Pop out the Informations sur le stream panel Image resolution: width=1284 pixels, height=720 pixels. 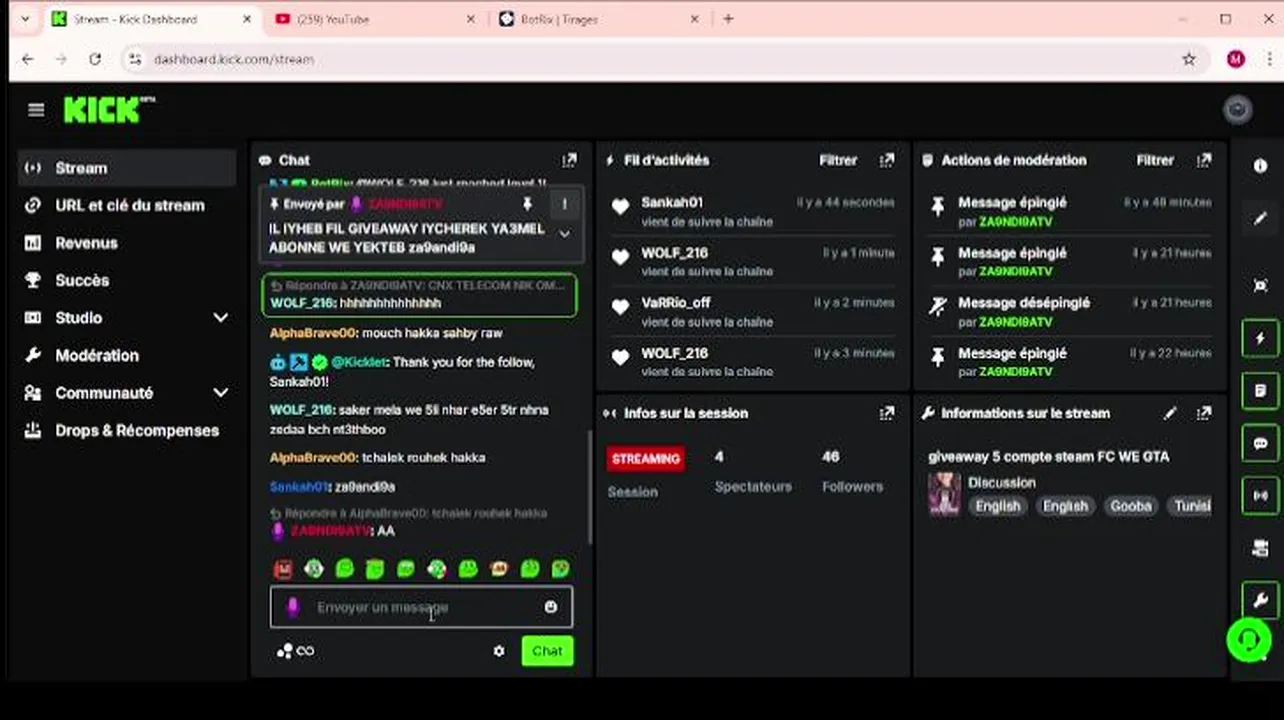tap(1204, 413)
